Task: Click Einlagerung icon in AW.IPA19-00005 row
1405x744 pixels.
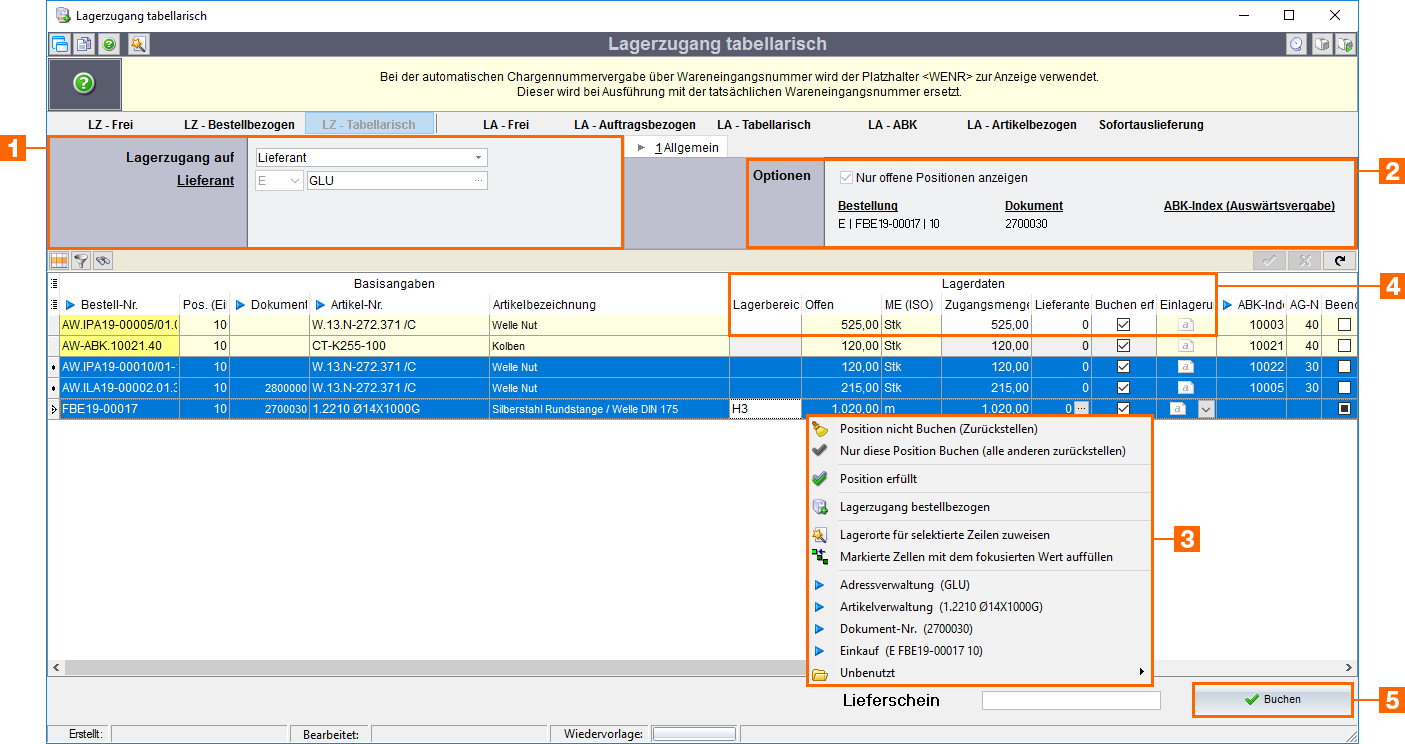Action: coord(1186,325)
